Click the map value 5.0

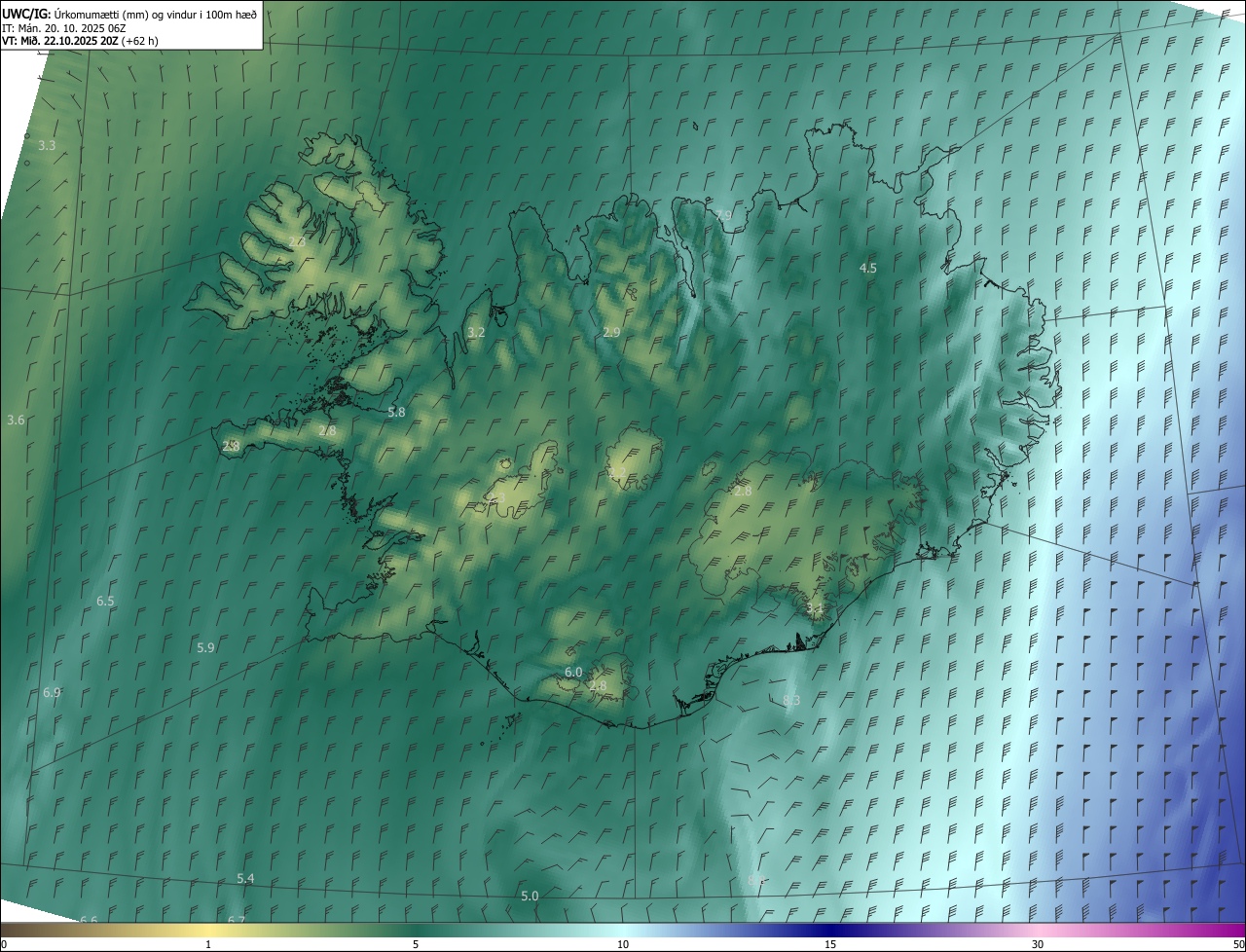(x=530, y=896)
